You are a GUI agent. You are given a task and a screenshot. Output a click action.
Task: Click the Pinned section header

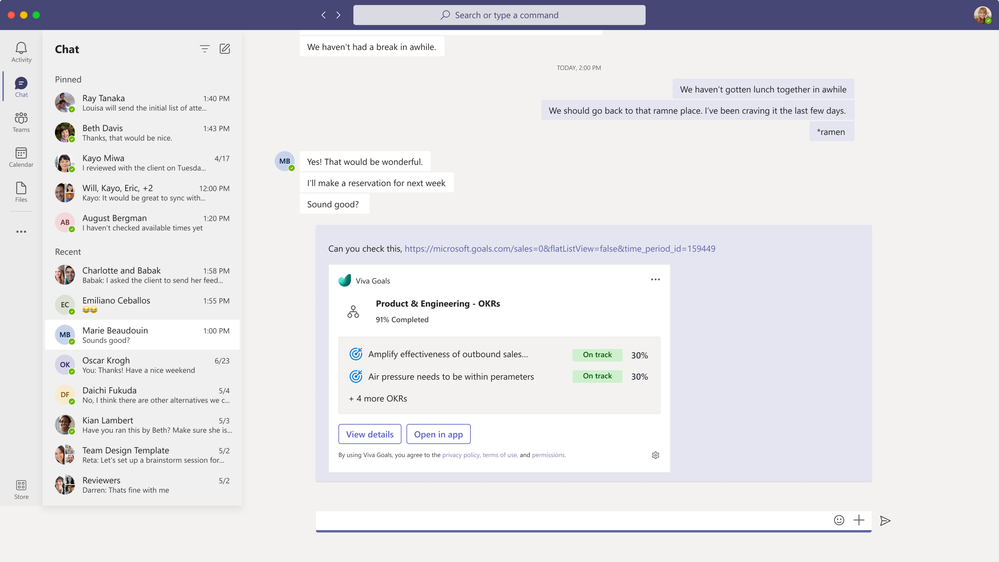click(68, 79)
